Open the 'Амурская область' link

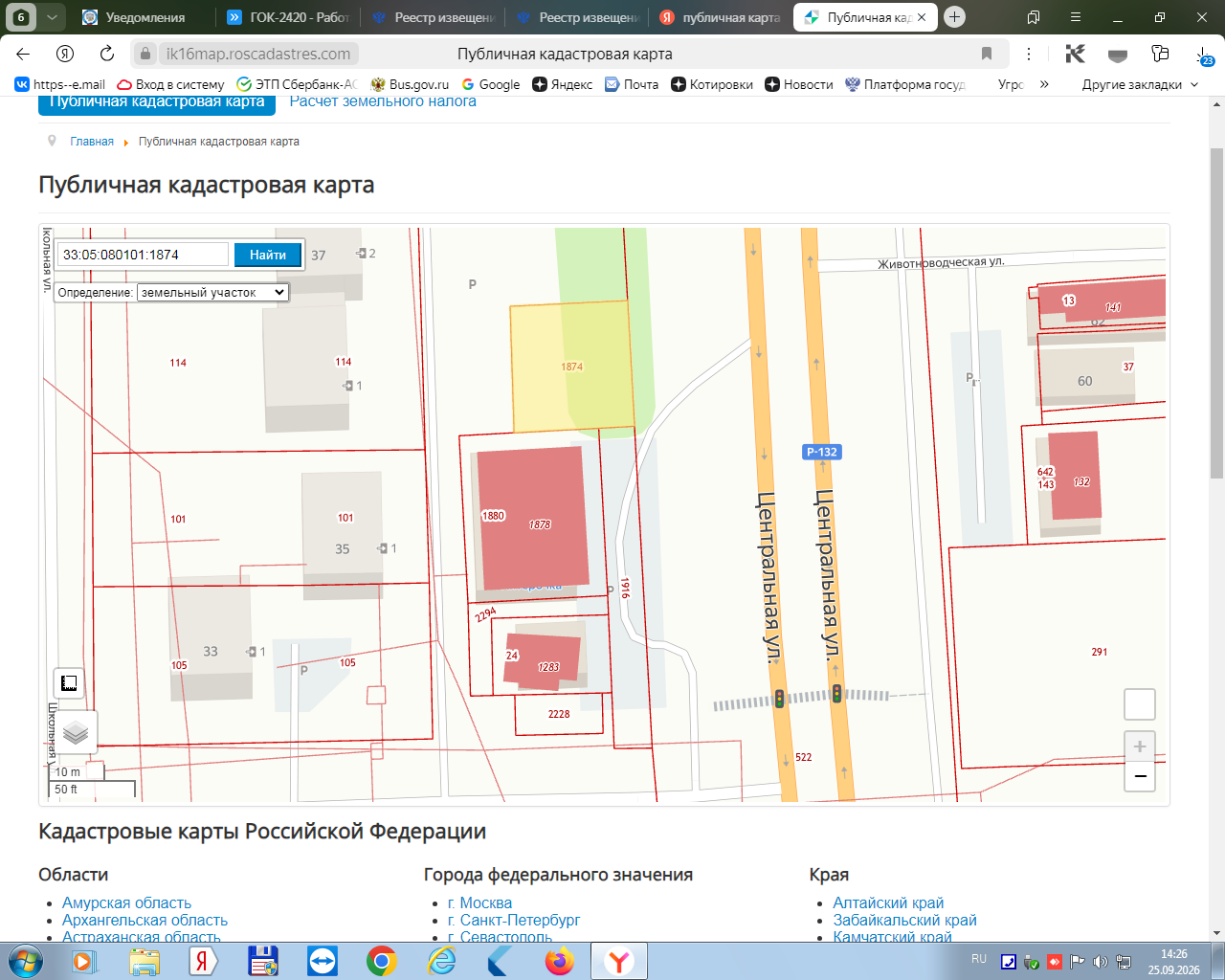coord(126,902)
